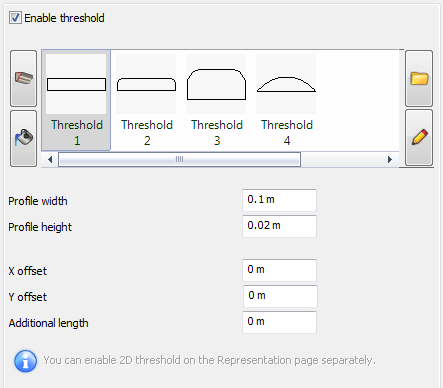Uncheck the Enable threshold checkbox
Viewport: 443px width, 388px height.
[x=15, y=18]
